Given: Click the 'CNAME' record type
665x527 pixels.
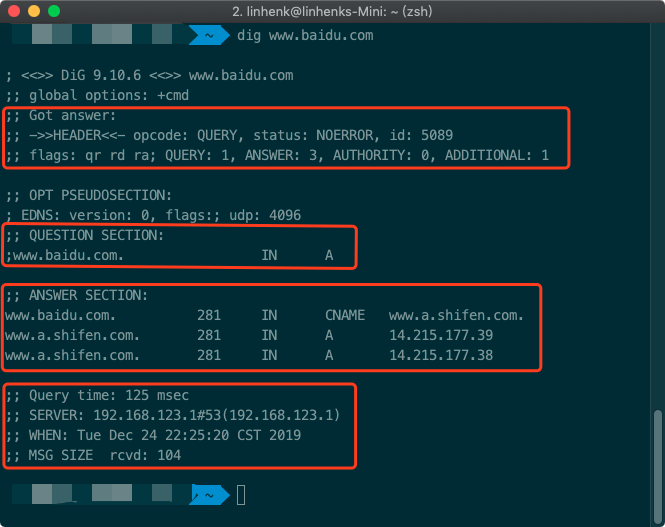Looking at the screenshot, I should coord(345,315).
